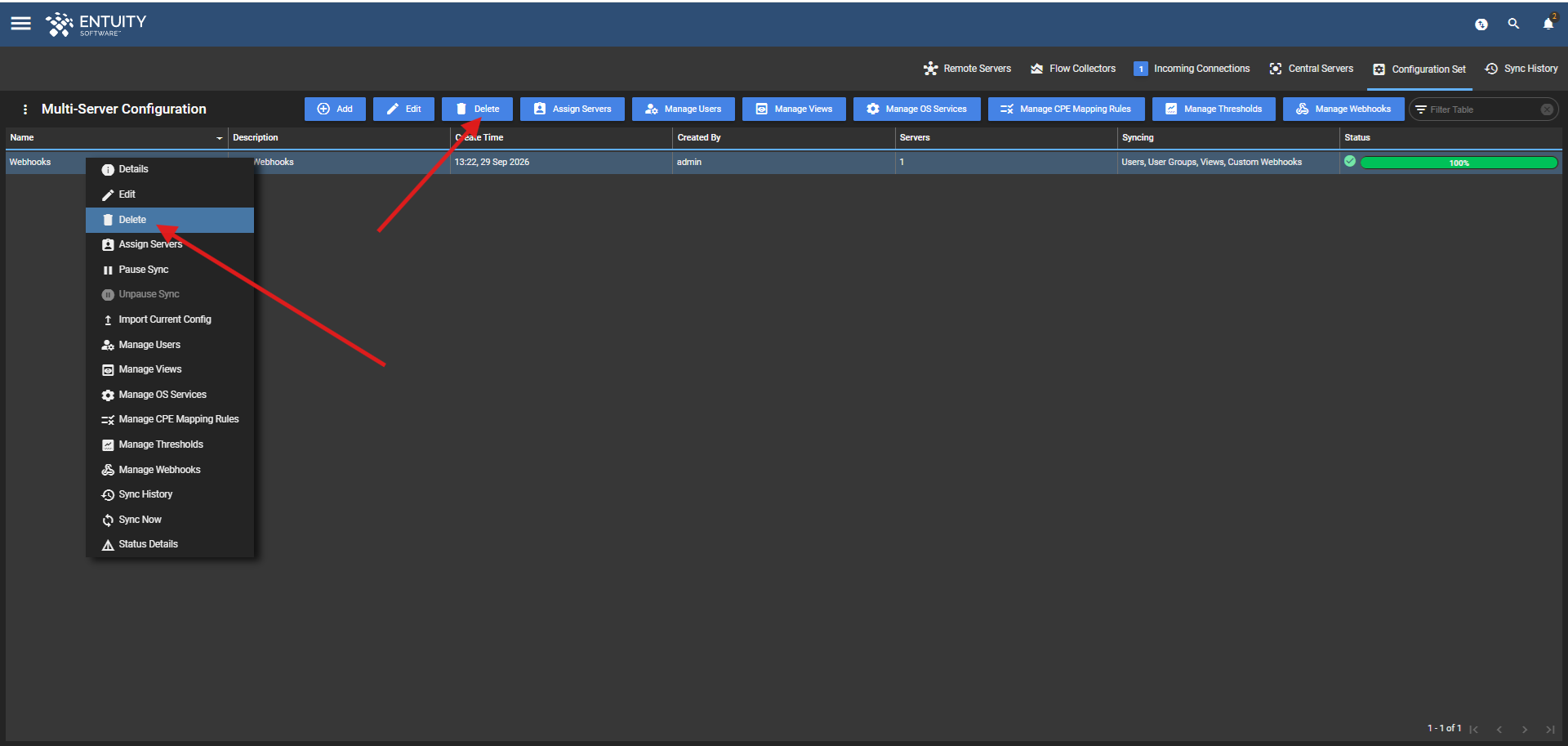Choose Manage Thresholds in the context menu
This screenshot has height=746, width=1568.
pos(170,444)
